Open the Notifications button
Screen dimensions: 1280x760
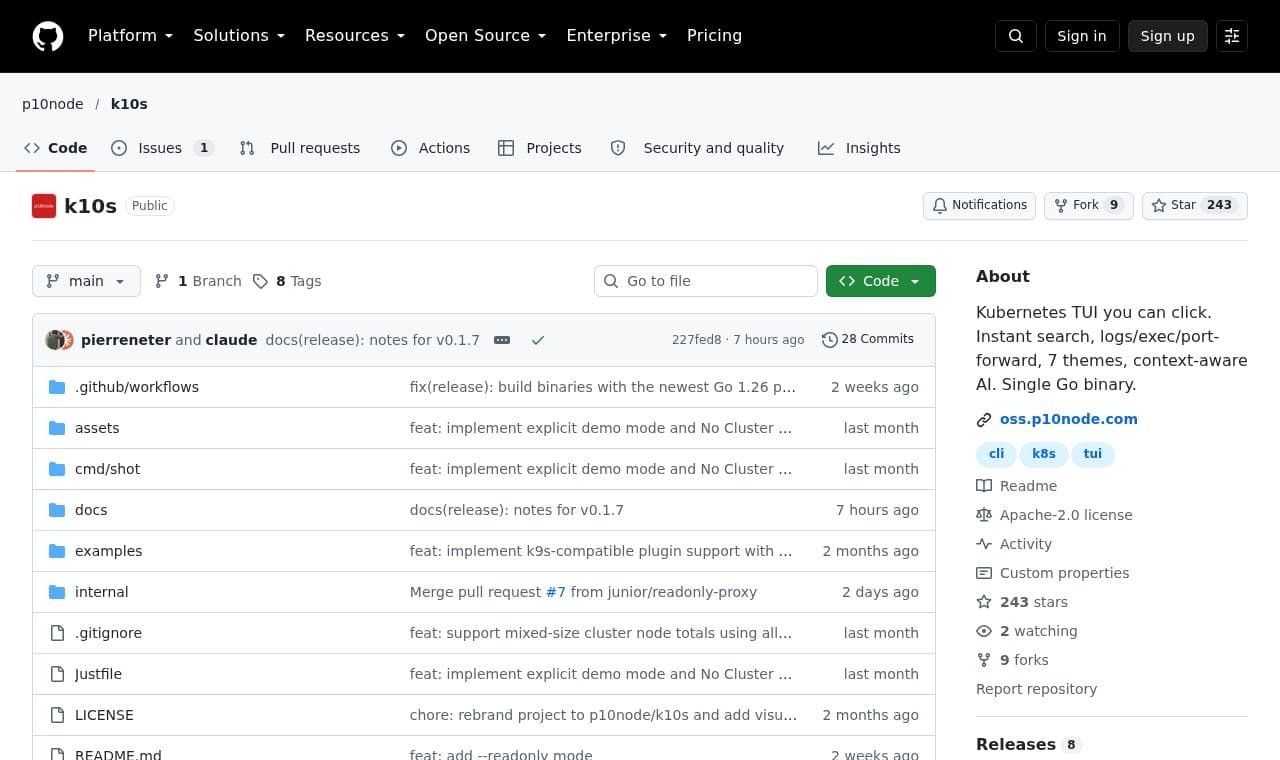[979, 205]
